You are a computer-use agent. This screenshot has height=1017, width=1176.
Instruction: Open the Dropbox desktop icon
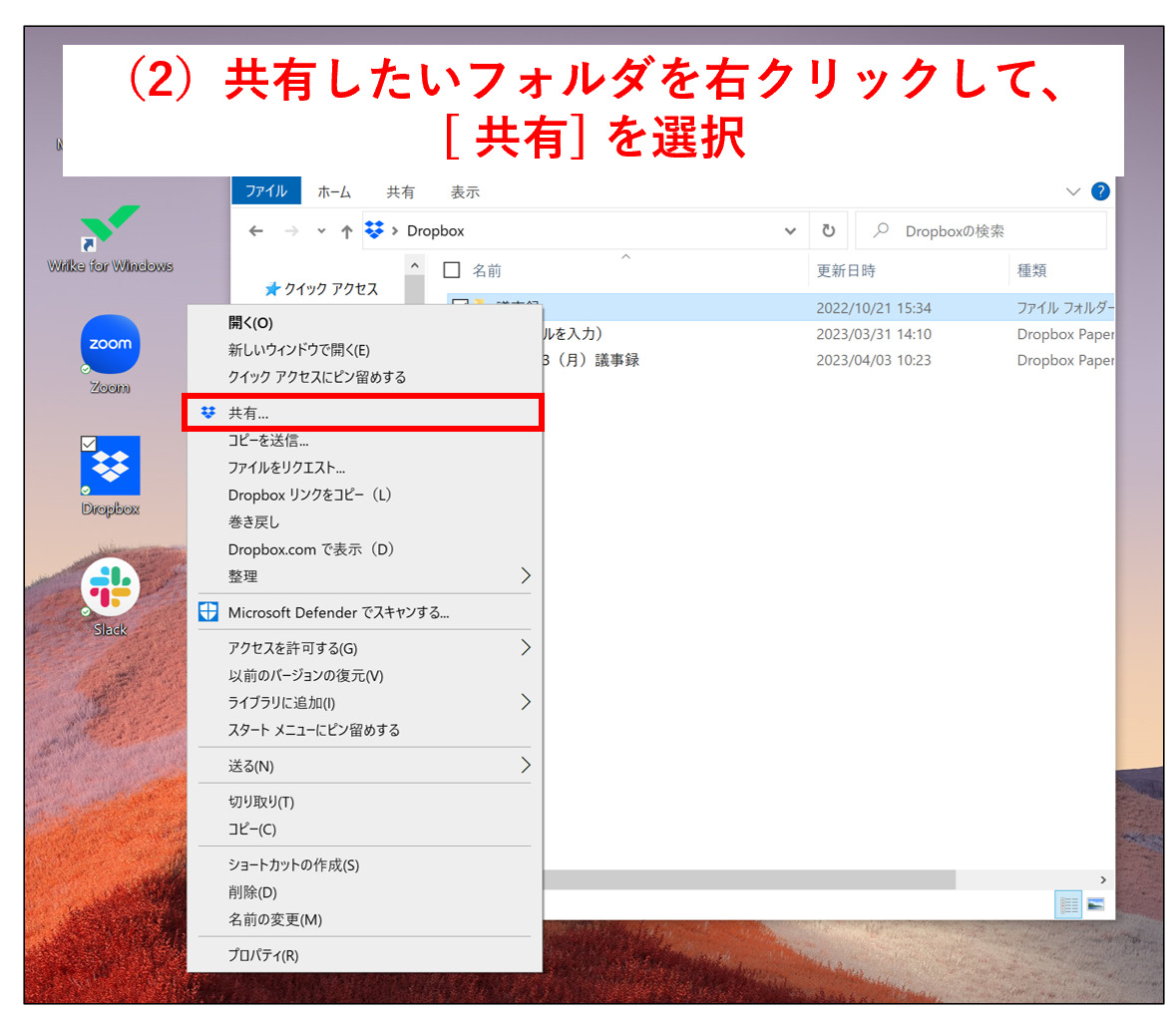pyautogui.click(x=110, y=476)
